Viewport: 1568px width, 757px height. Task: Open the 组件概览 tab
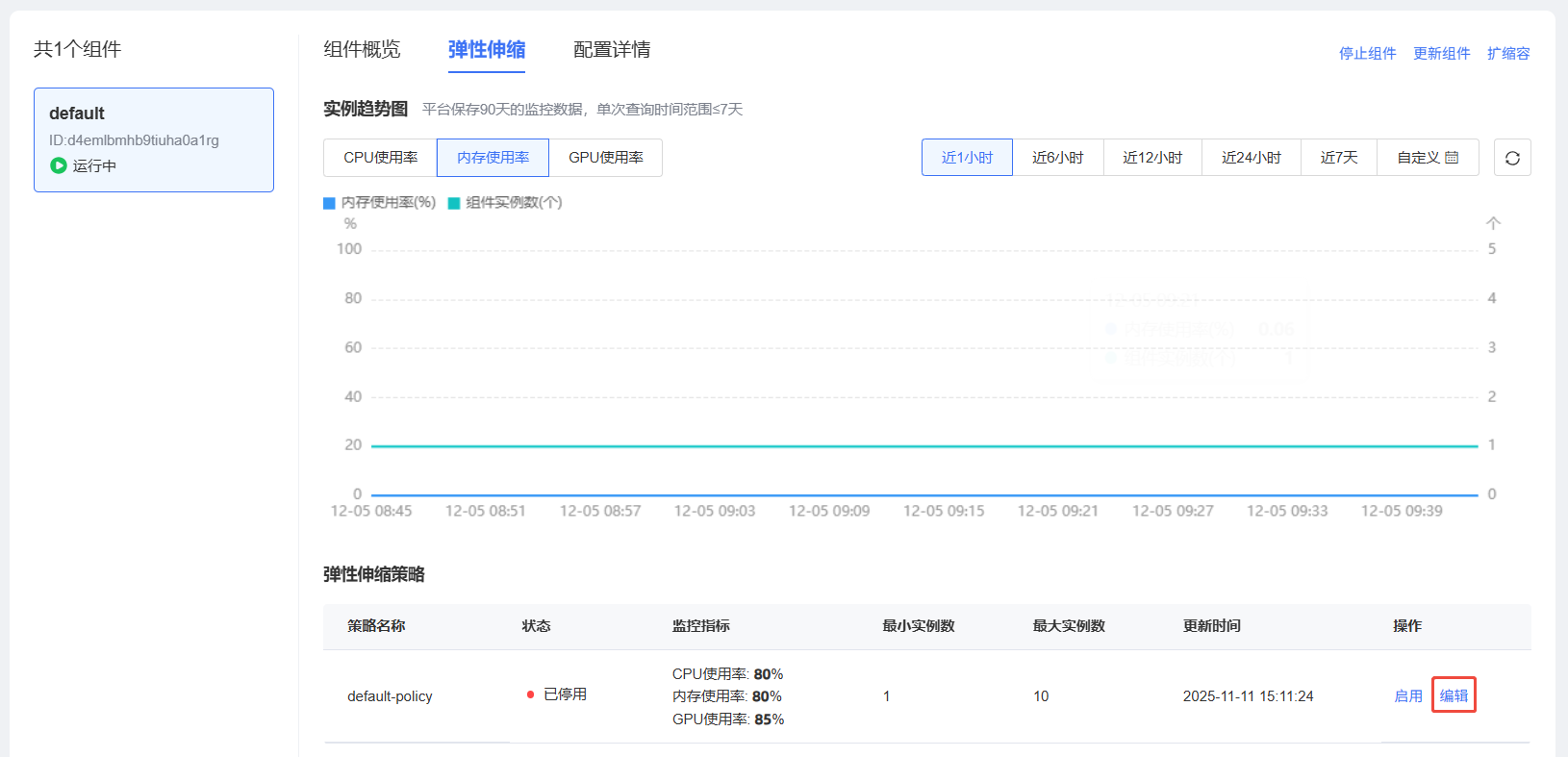(362, 50)
